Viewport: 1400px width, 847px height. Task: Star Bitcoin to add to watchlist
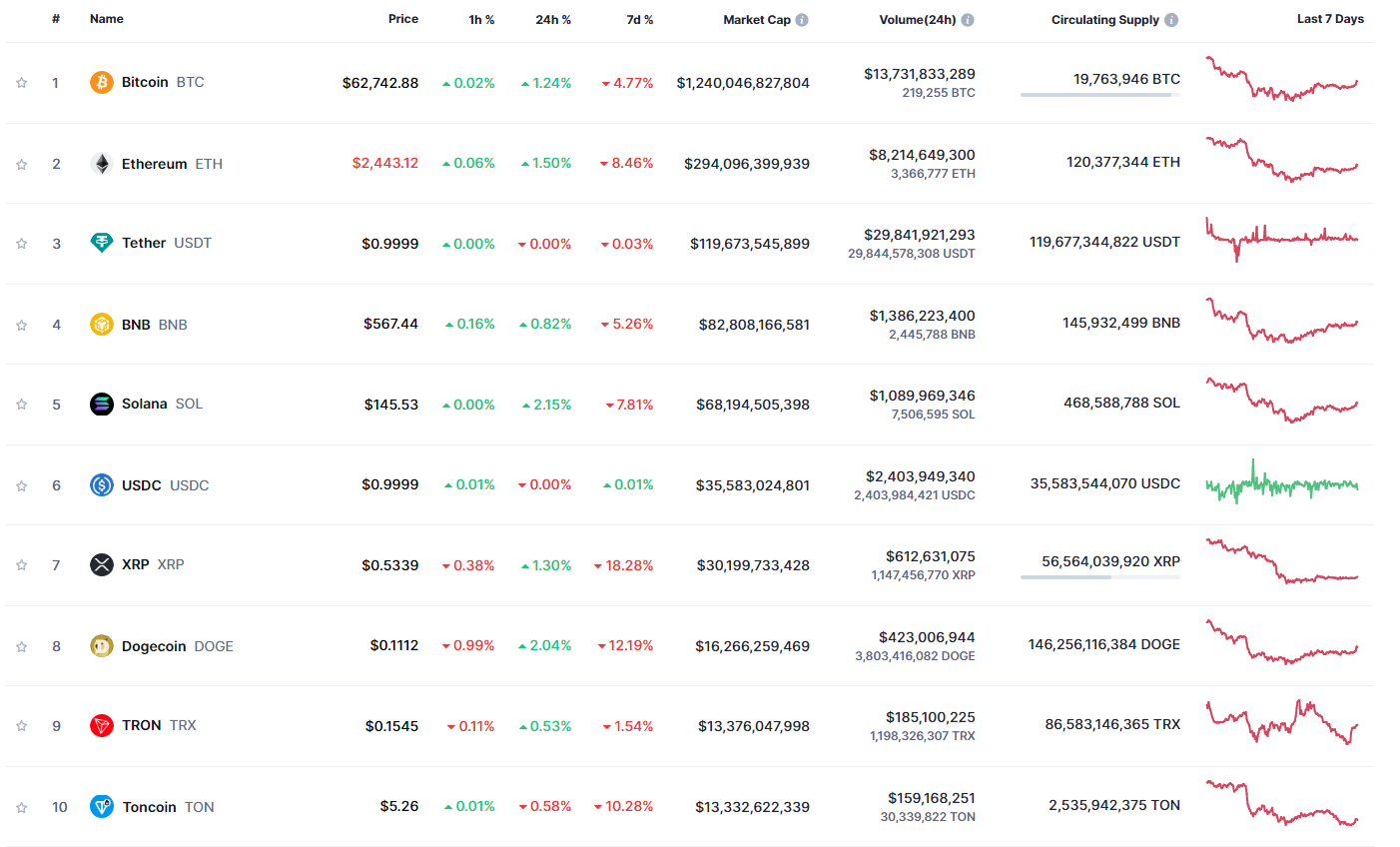point(21,83)
